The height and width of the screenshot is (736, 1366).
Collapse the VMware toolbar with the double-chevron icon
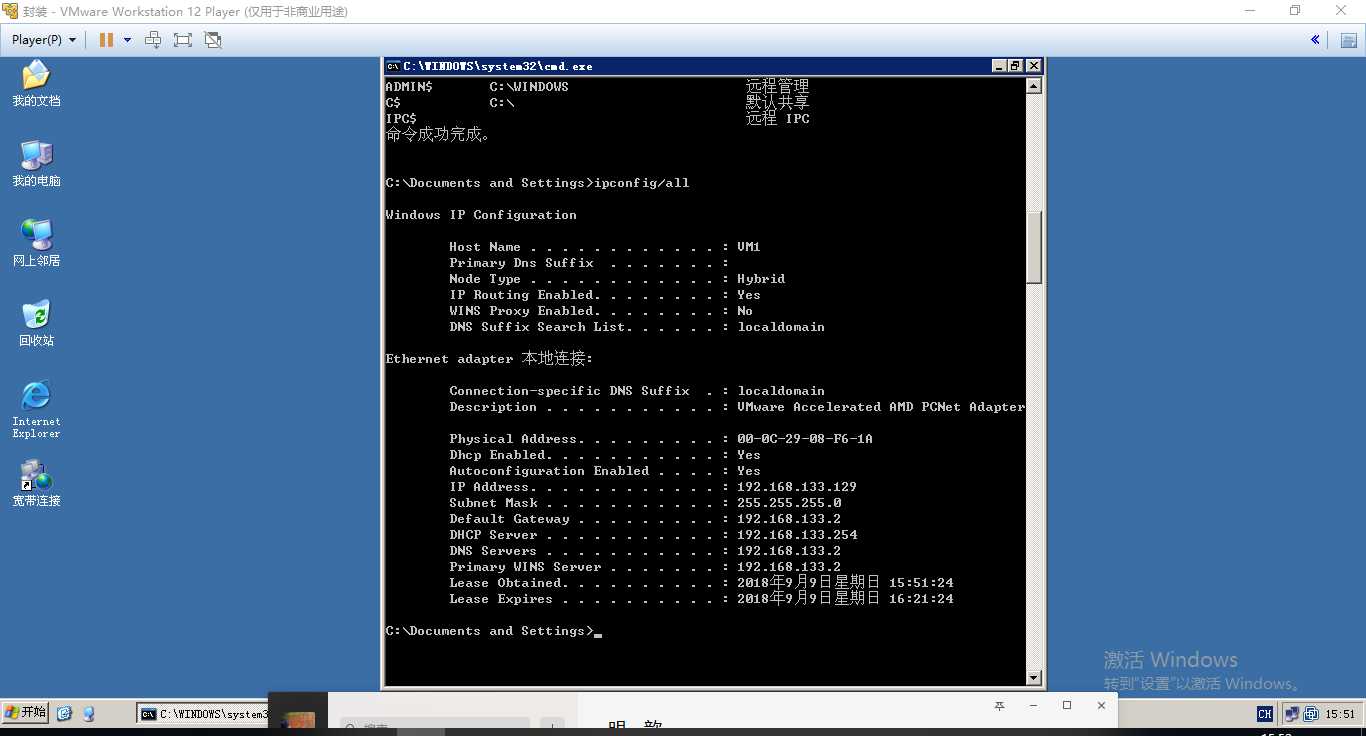1315,40
